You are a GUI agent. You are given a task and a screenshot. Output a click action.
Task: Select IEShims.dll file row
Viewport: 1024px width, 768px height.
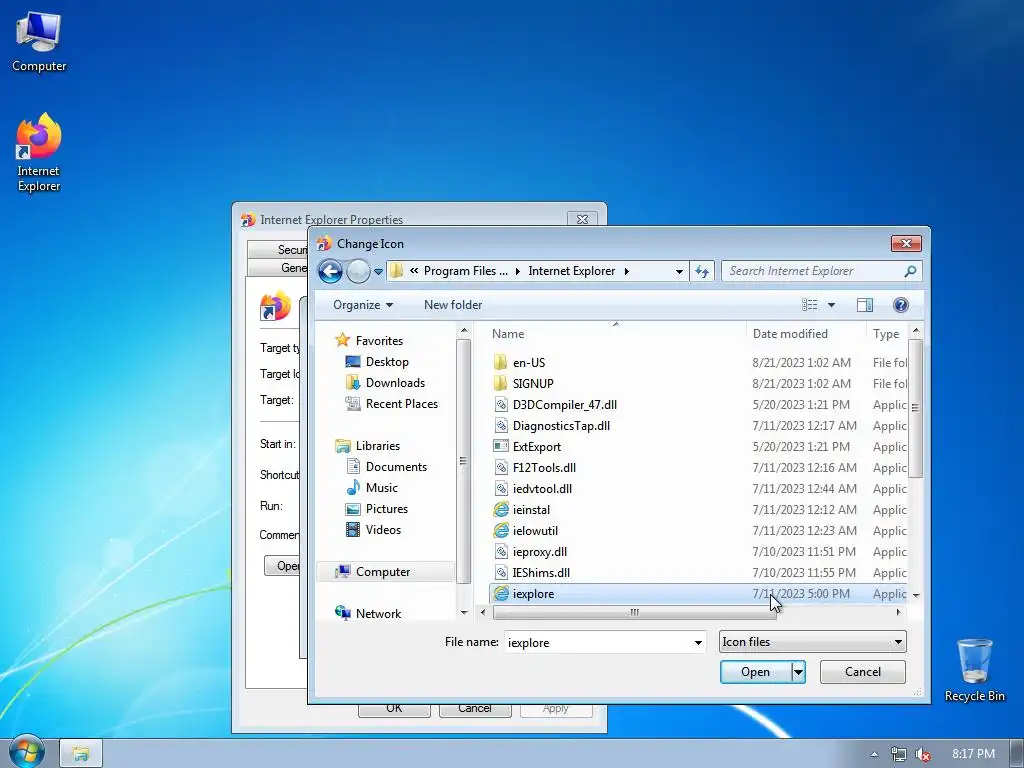coord(699,573)
